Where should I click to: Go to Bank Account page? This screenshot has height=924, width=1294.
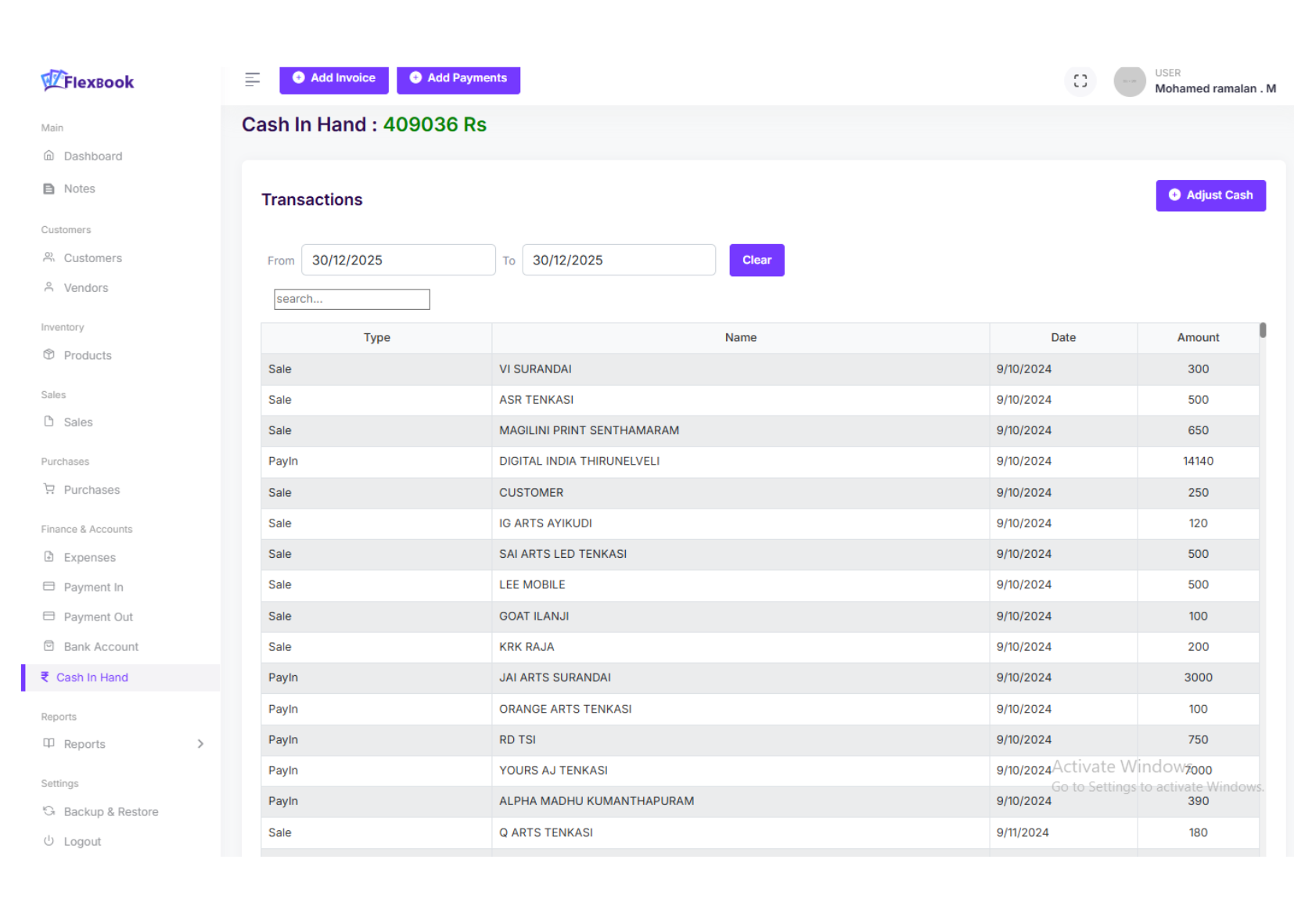click(101, 647)
